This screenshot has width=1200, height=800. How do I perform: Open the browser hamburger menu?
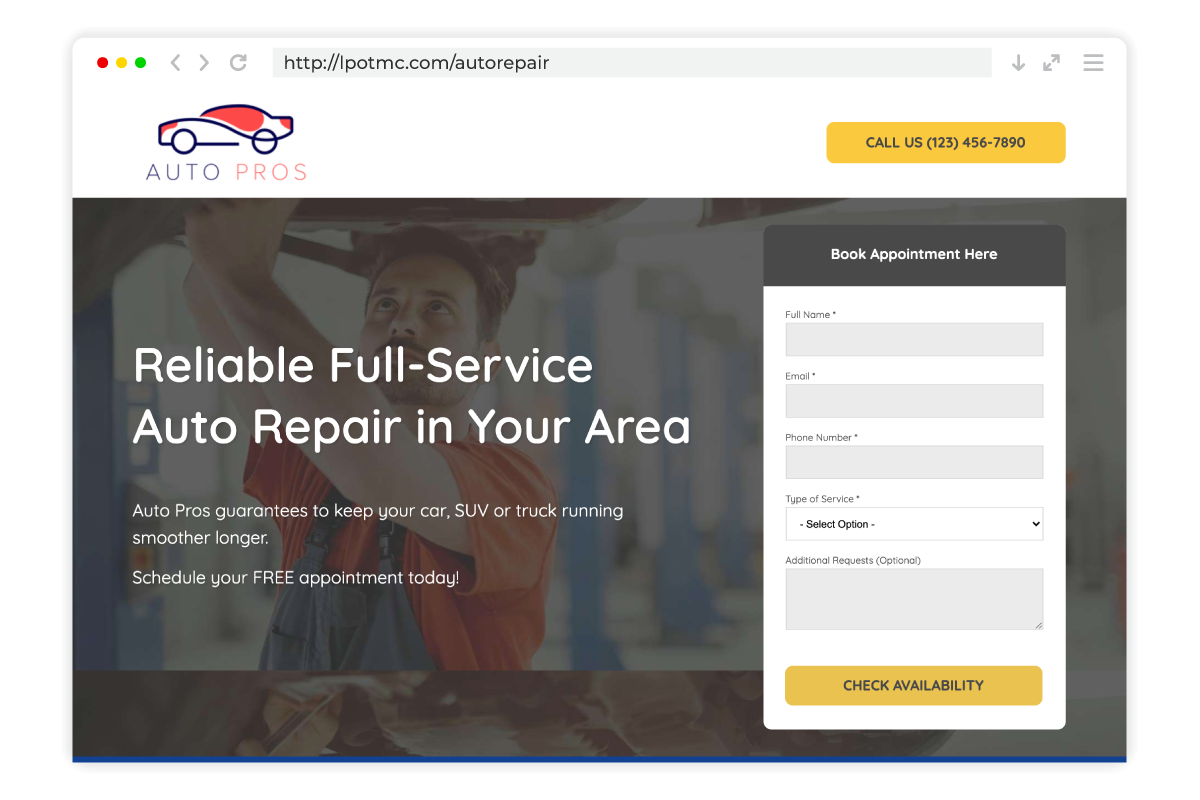point(1093,63)
